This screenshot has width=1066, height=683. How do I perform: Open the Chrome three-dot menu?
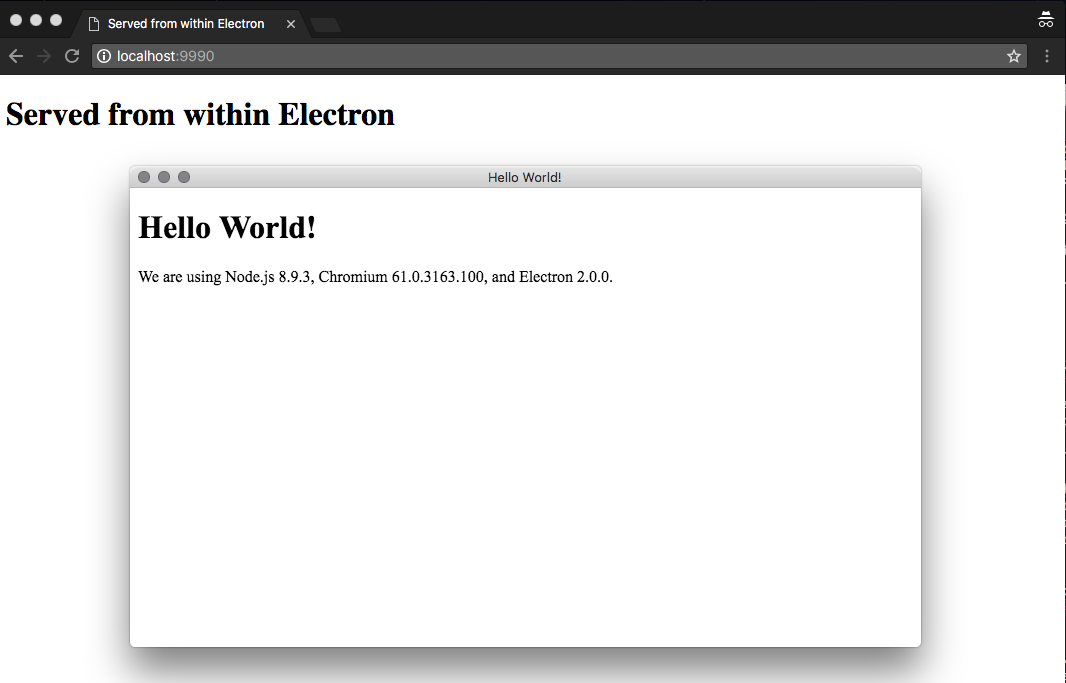[x=1047, y=56]
